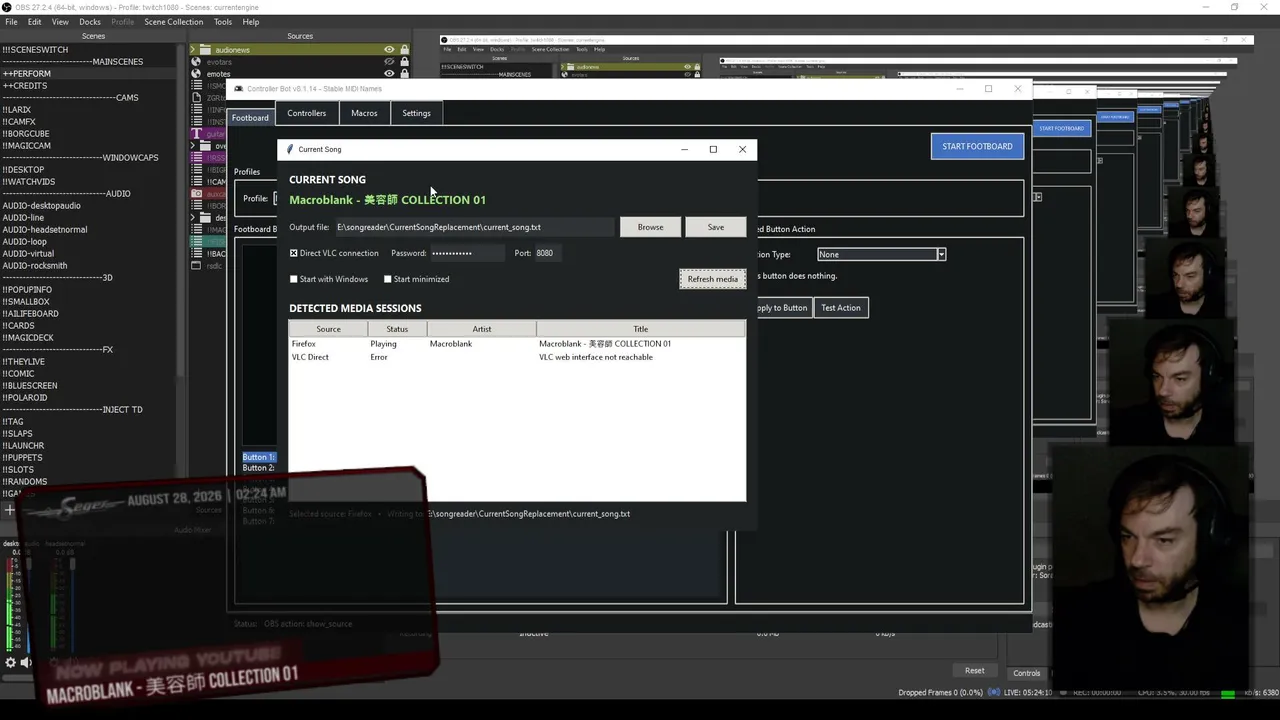Screen dimensions: 1280x720
Task: Click the START FOOTBOARD button
Action: [977, 146]
